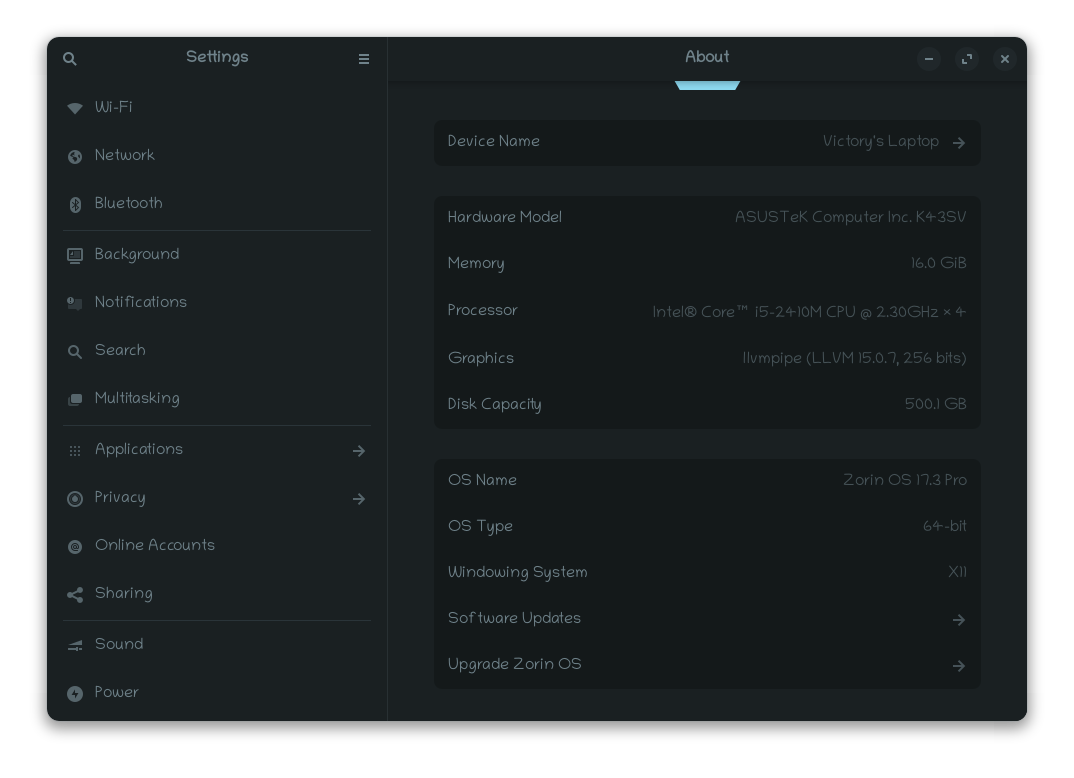1074x778 pixels.
Task: Expand Privacy submenu arrow
Action: [358, 499]
